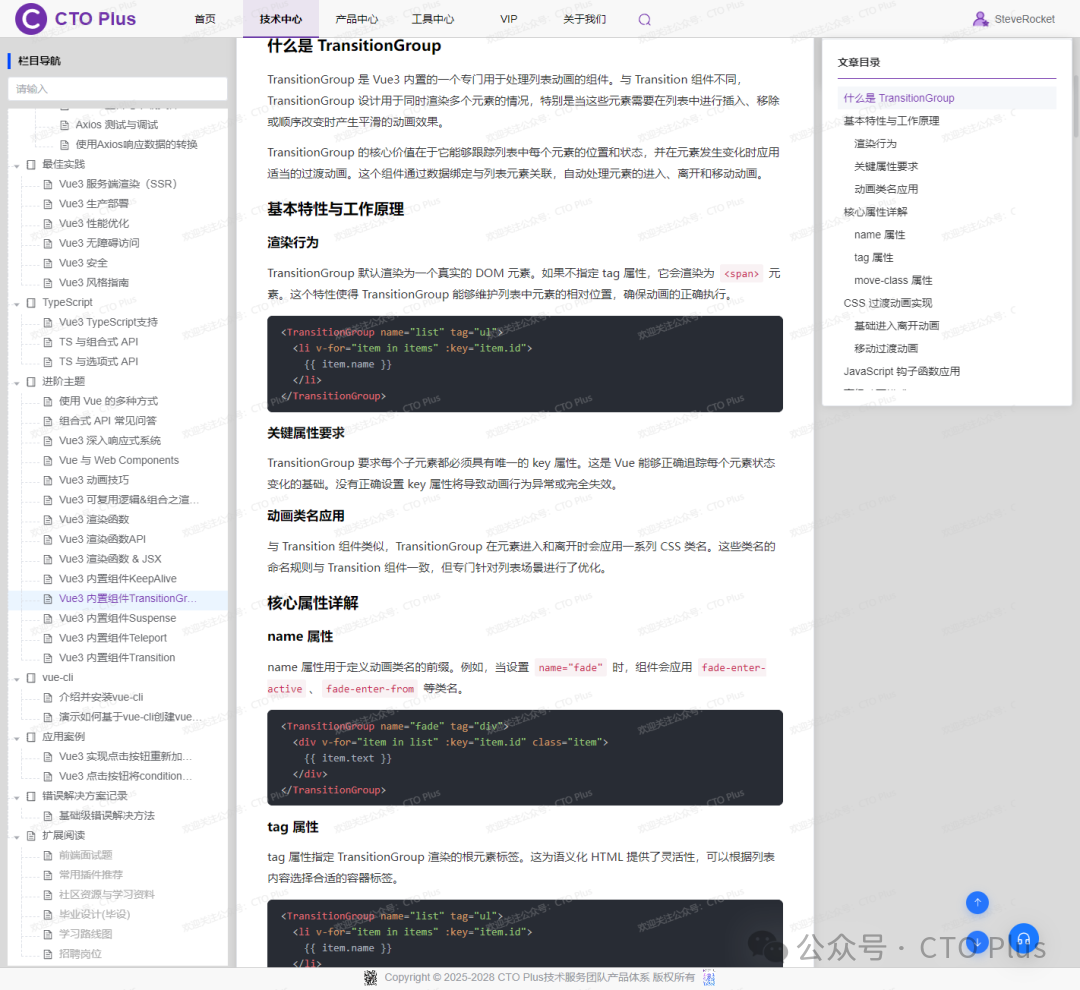Viewport: 1080px width, 990px height.
Task: Collapse the 扩展阅读 tree node arrow
Action: (17, 837)
